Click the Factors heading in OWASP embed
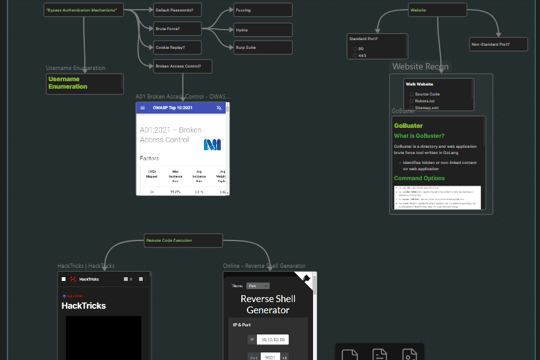Viewport: 540px width, 360px height. 149,158
